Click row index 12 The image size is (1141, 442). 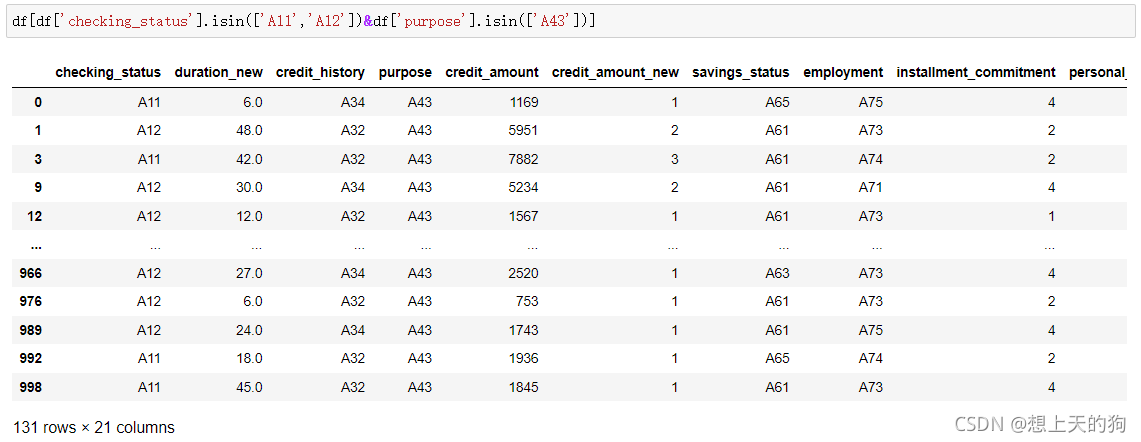click(x=34, y=216)
